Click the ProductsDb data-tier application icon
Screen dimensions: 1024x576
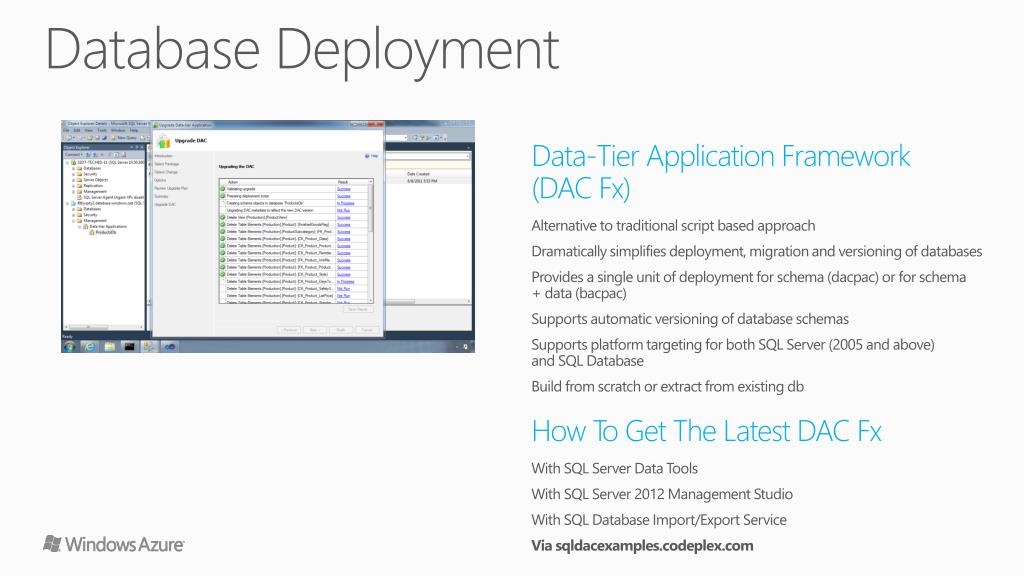(91, 232)
